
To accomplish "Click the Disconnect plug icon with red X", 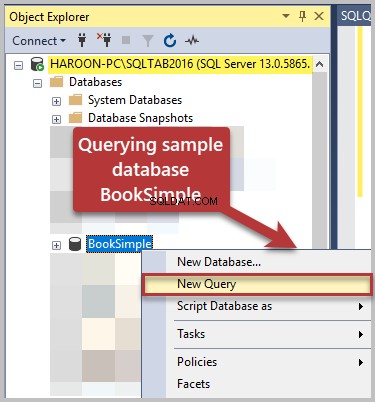I will tap(104, 40).
